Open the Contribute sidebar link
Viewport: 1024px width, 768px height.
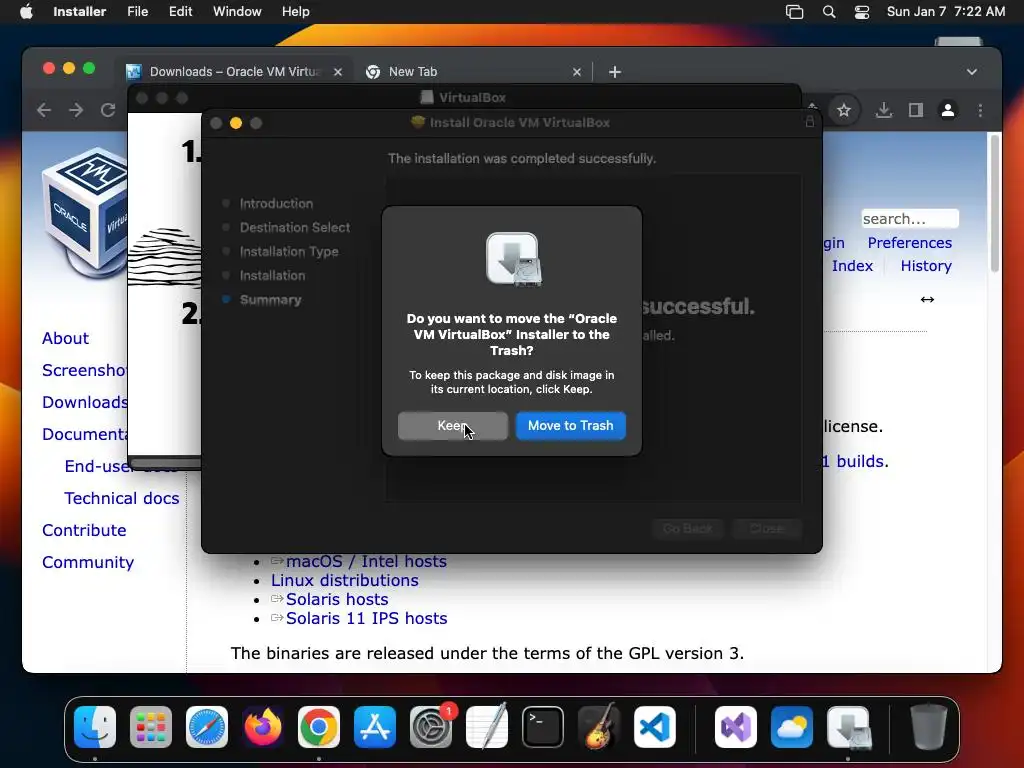[x=84, y=530]
